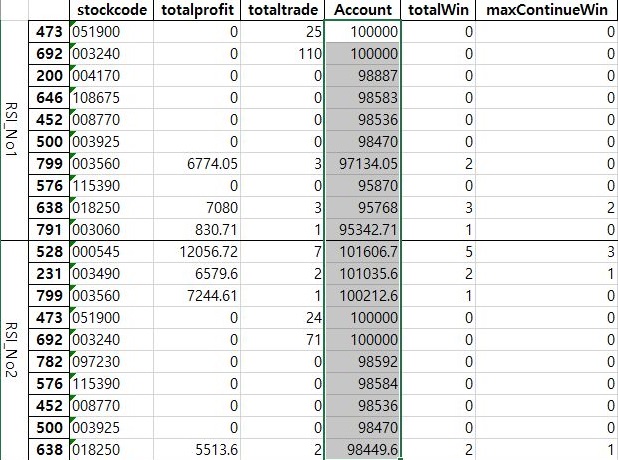Select row index cell 528

(x=49, y=251)
